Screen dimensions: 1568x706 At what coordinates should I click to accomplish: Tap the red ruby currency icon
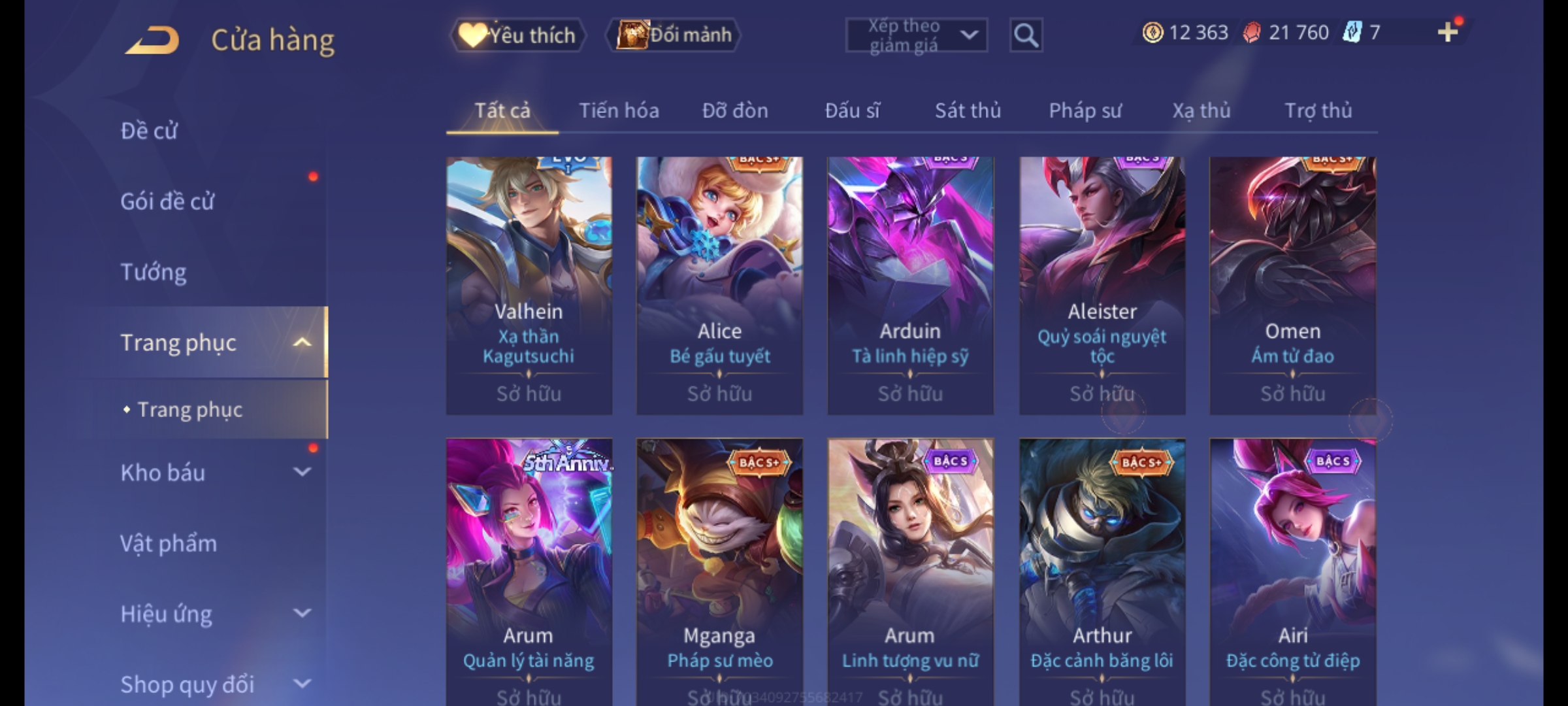[x=1252, y=33]
